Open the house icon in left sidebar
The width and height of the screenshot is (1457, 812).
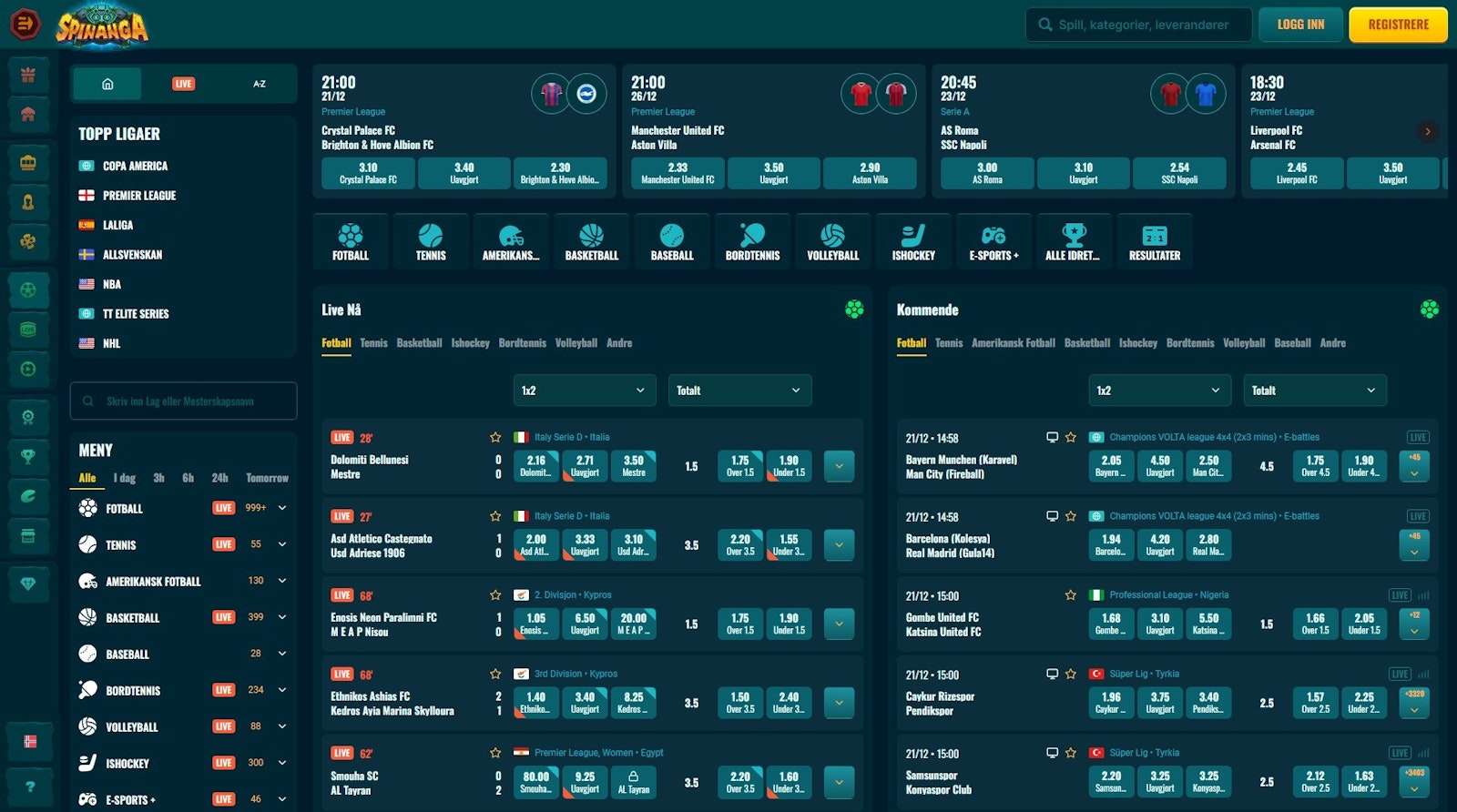tap(28, 114)
